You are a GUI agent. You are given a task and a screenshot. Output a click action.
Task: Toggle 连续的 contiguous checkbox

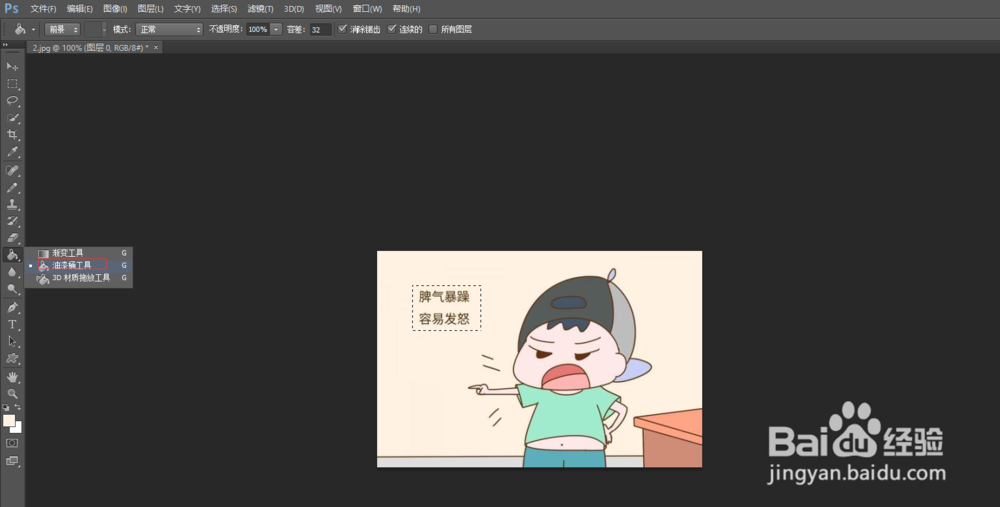click(x=392, y=29)
